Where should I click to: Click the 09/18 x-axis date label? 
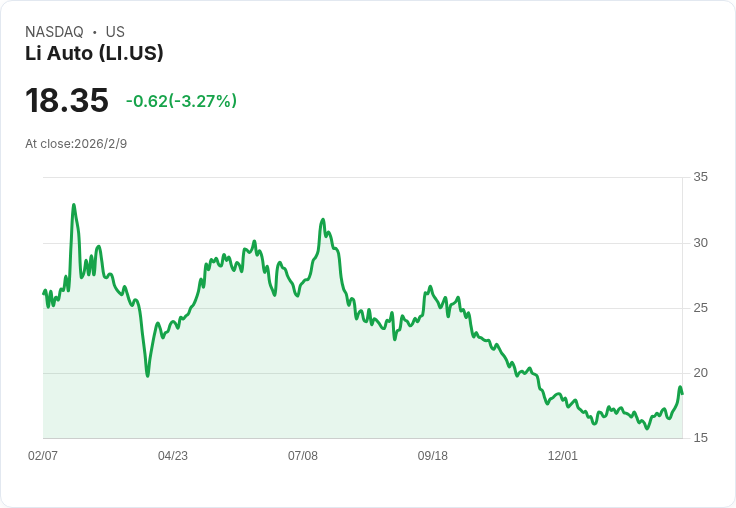tap(433, 455)
